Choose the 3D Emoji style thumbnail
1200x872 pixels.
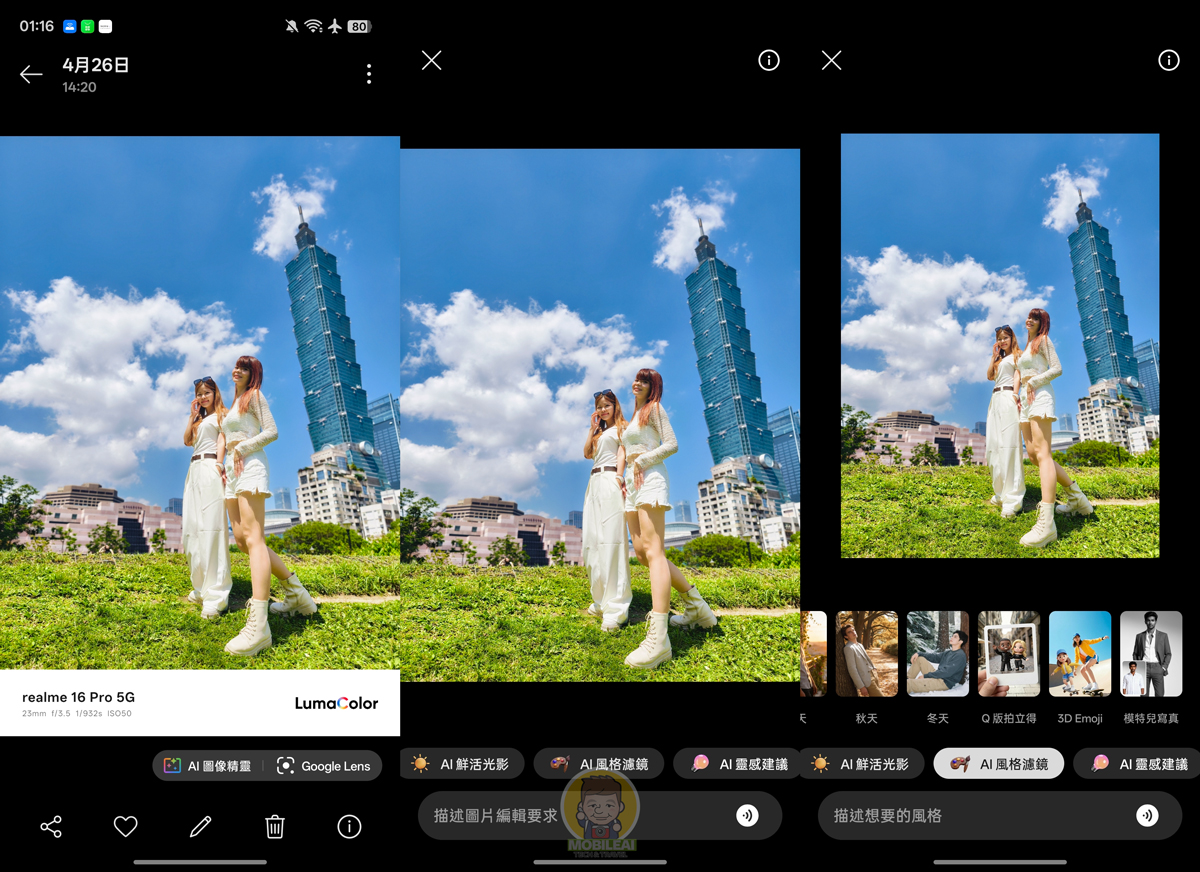[1080, 654]
